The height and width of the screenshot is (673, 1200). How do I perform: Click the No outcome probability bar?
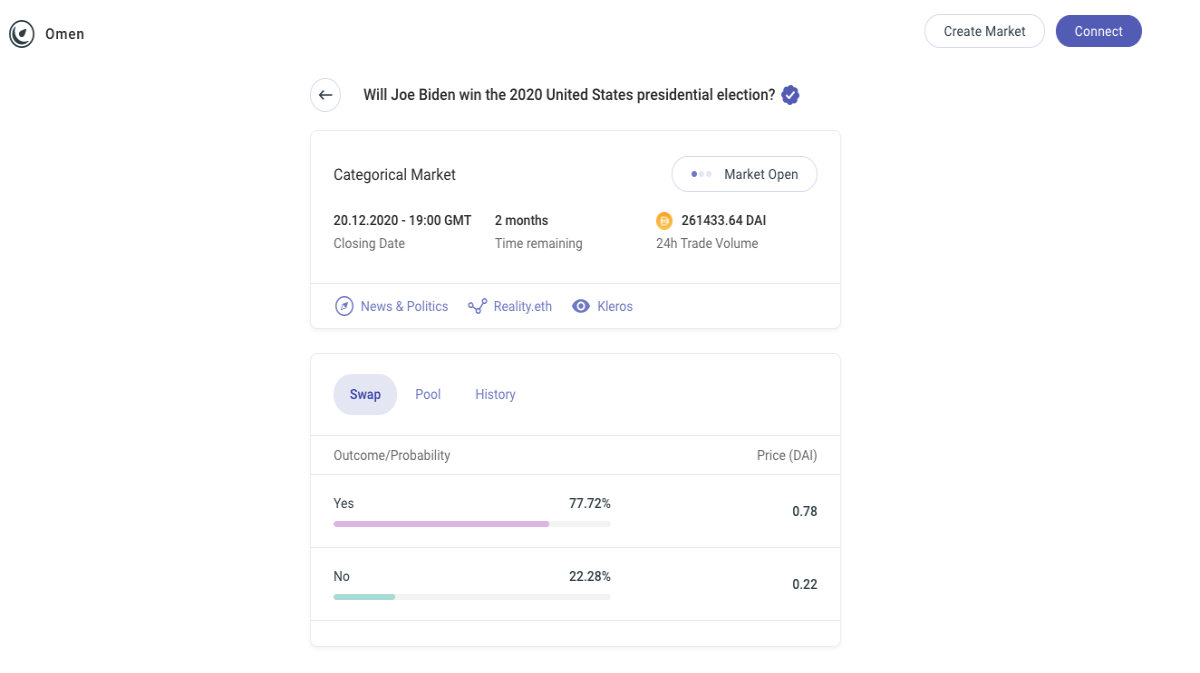[472, 596]
